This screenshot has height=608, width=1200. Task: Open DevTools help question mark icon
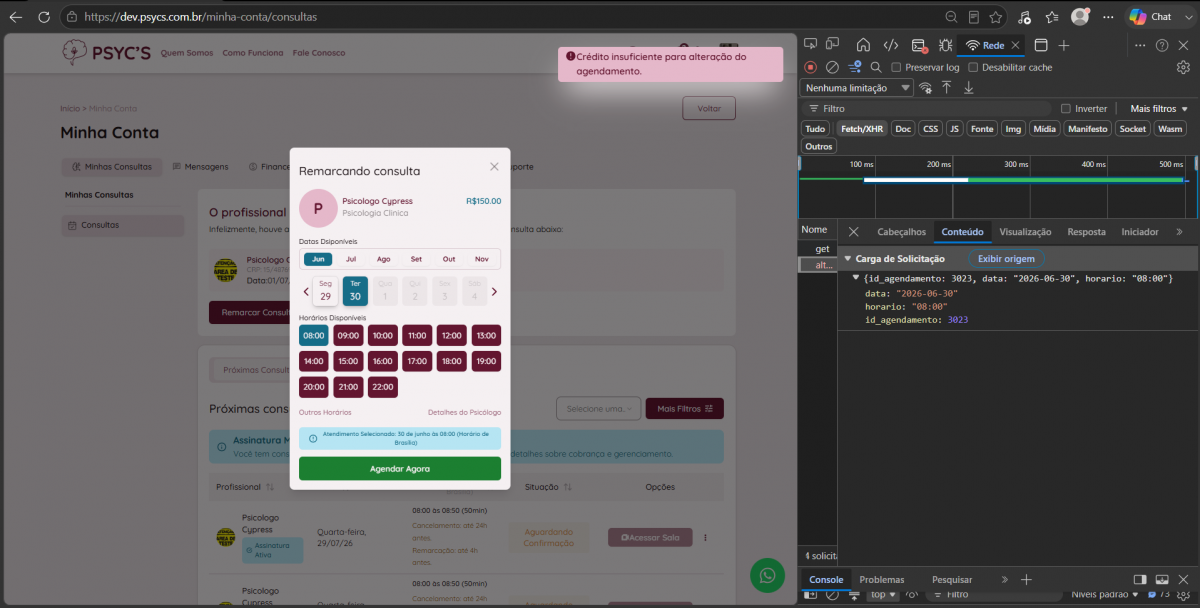point(1162,45)
